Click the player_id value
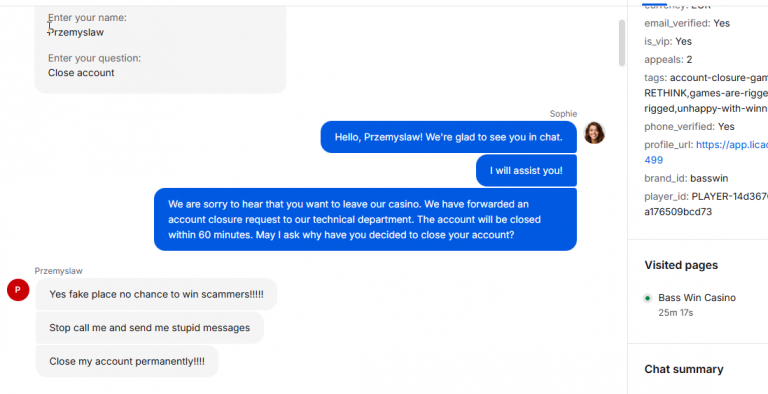768x394 pixels. click(x=706, y=204)
